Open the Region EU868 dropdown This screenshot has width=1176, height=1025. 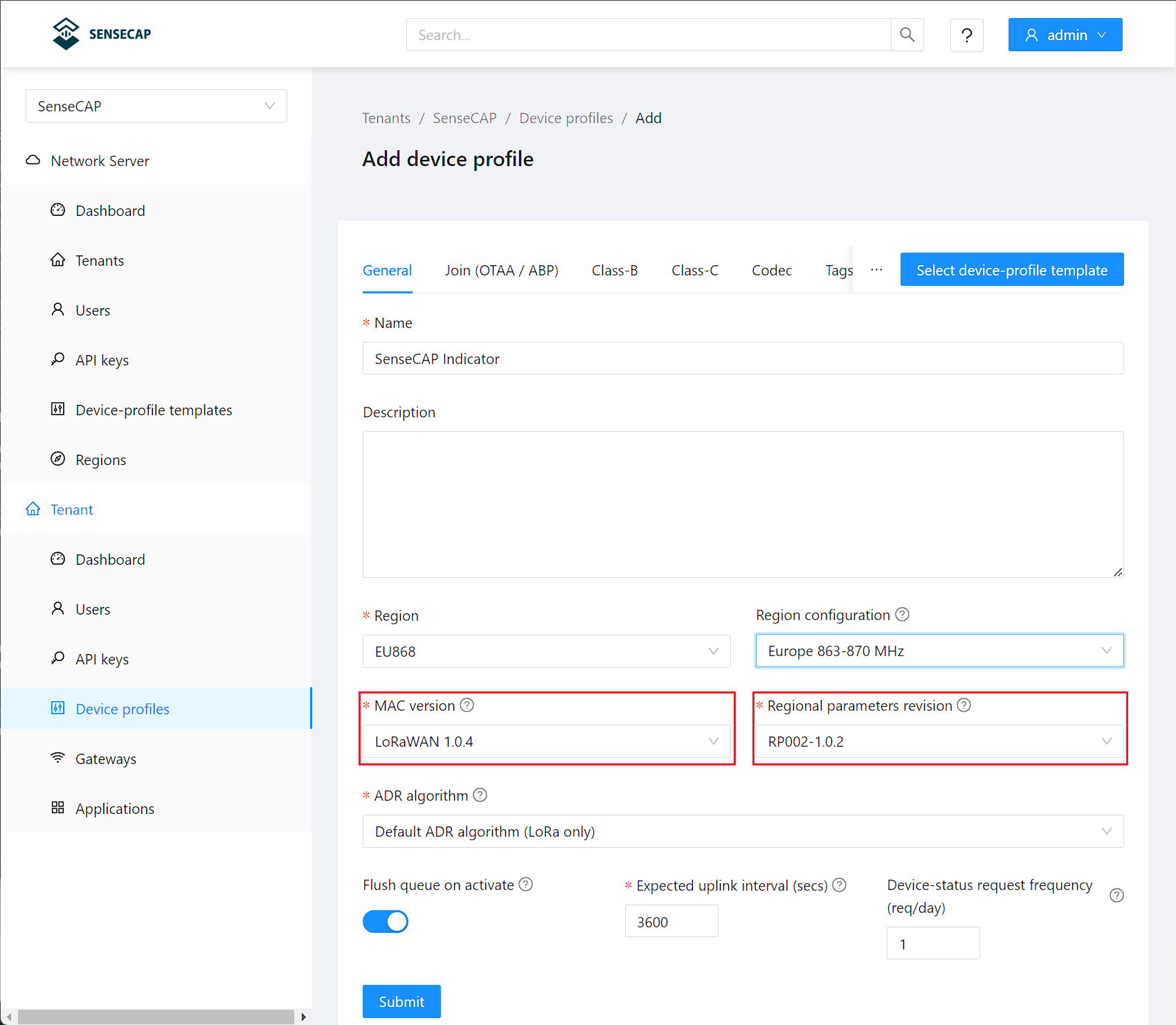point(547,651)
